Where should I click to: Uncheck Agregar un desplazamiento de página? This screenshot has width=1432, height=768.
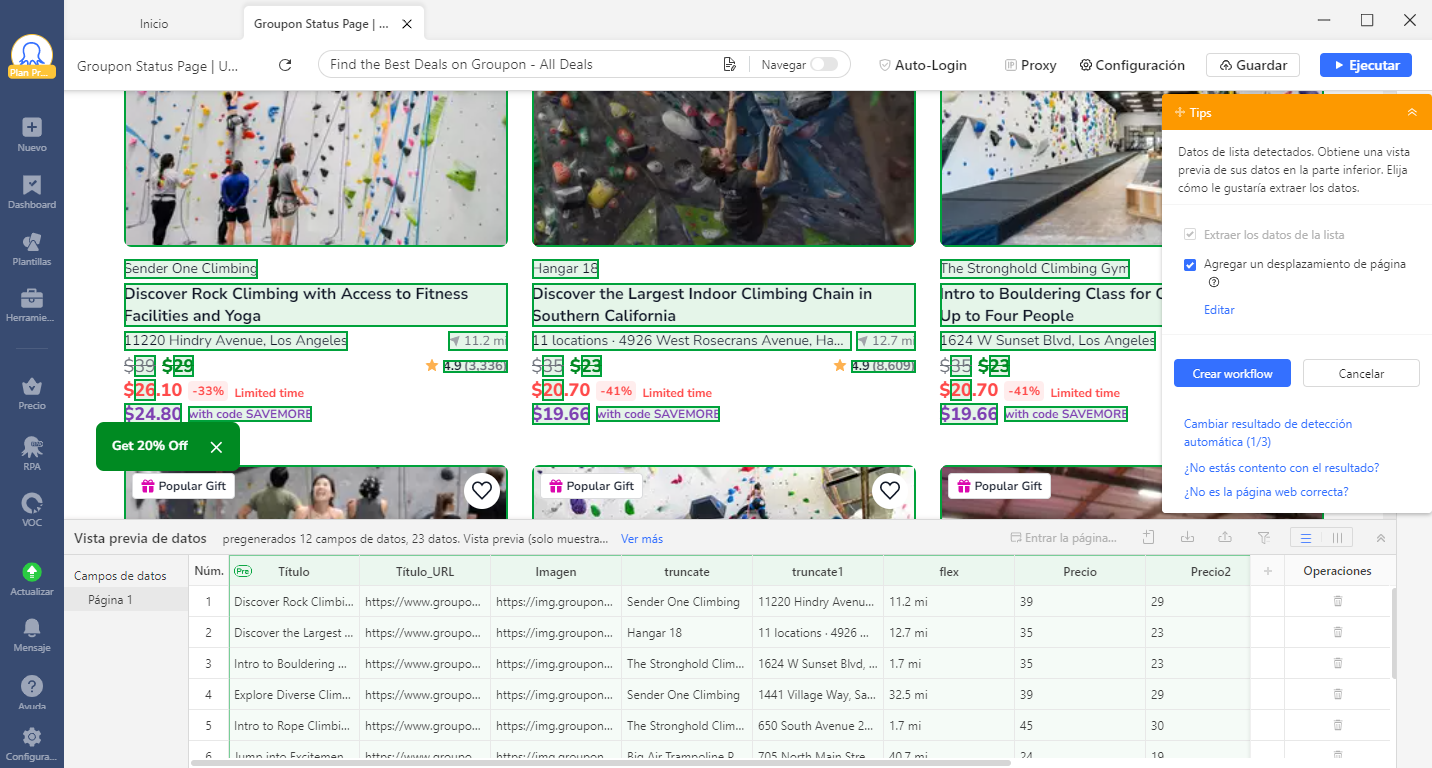[x=1190, y=265]
